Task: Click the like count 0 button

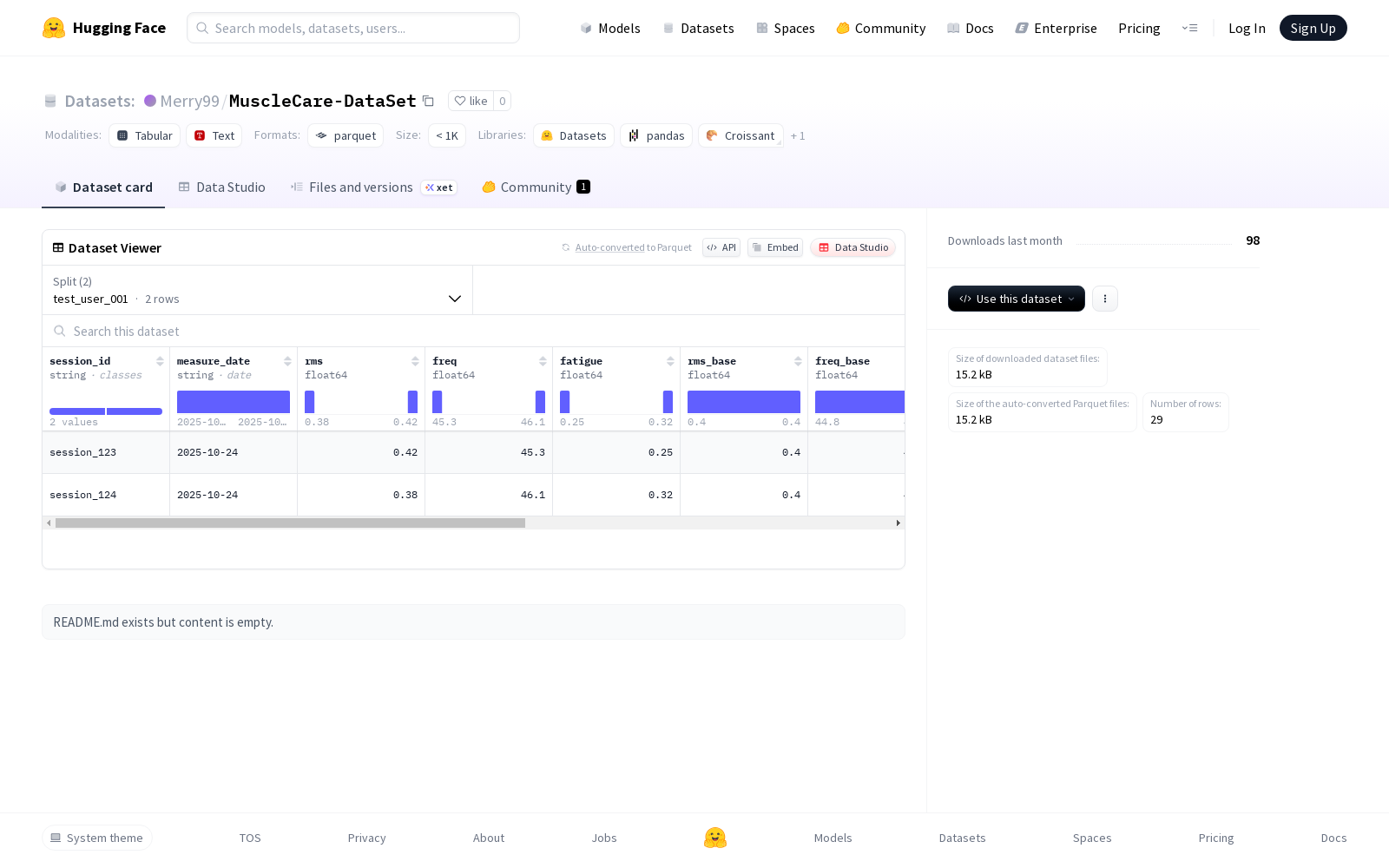Action: [x=502, y=101]
